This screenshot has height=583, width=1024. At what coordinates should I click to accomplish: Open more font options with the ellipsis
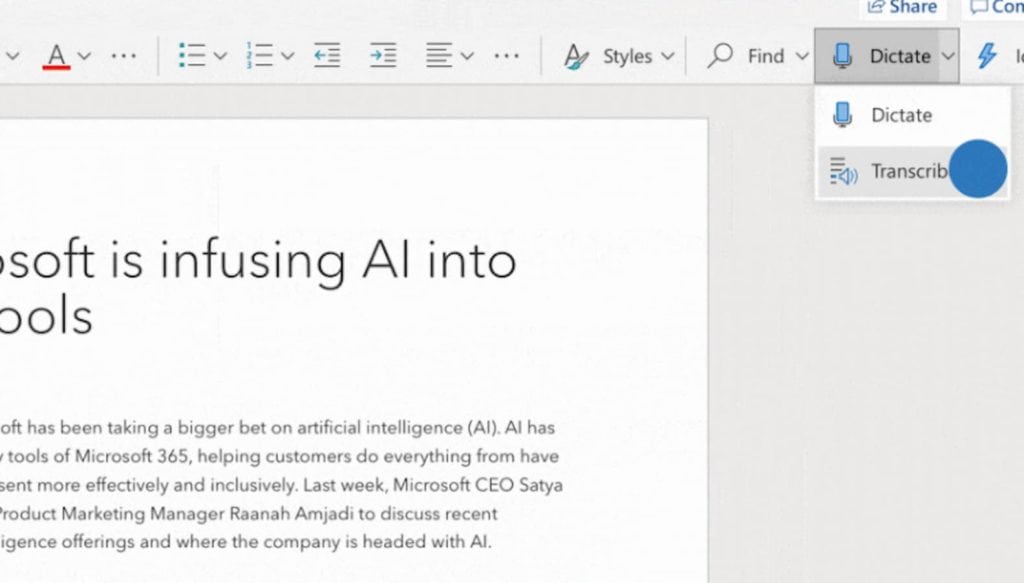[124, 57]
